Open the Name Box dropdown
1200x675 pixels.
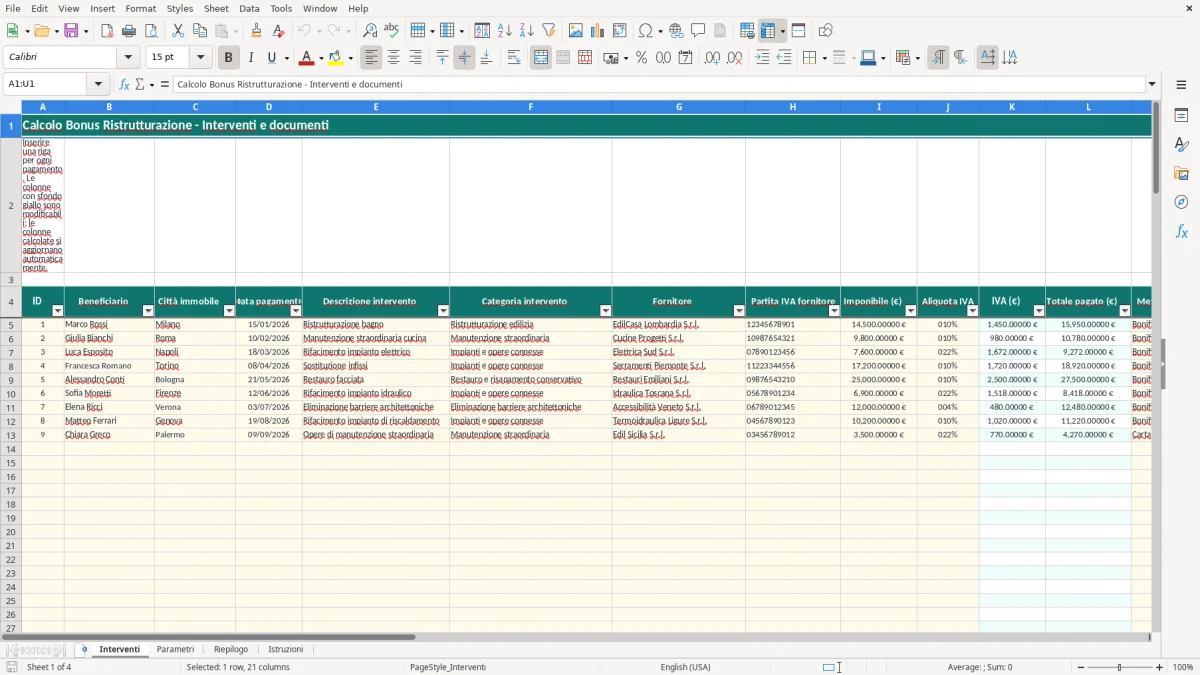tap(98, 84)
